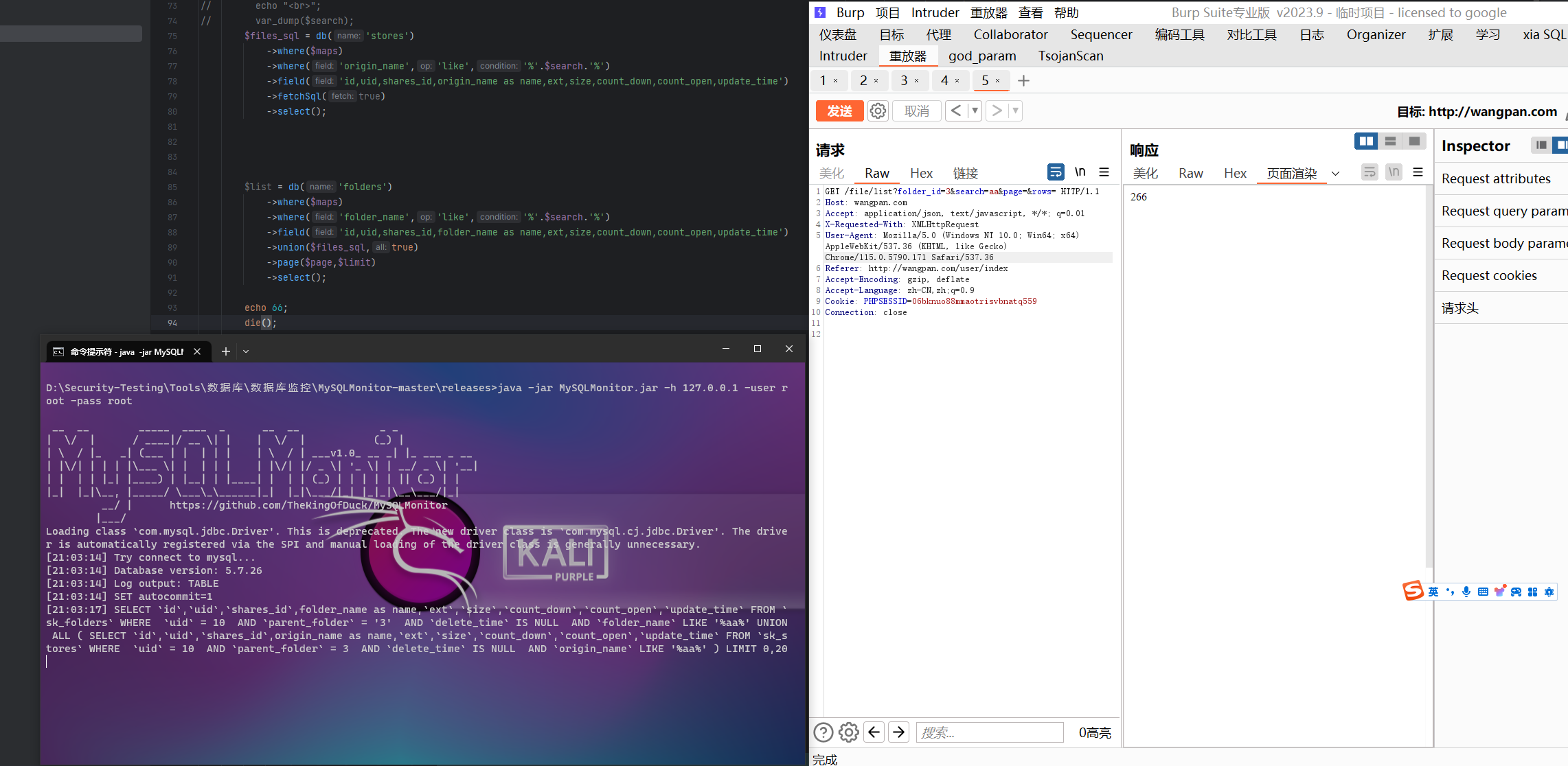The width and height of the screenshot is (1568, 766).
Task: Open the Burp menu
Action: [x=850, y=12]
